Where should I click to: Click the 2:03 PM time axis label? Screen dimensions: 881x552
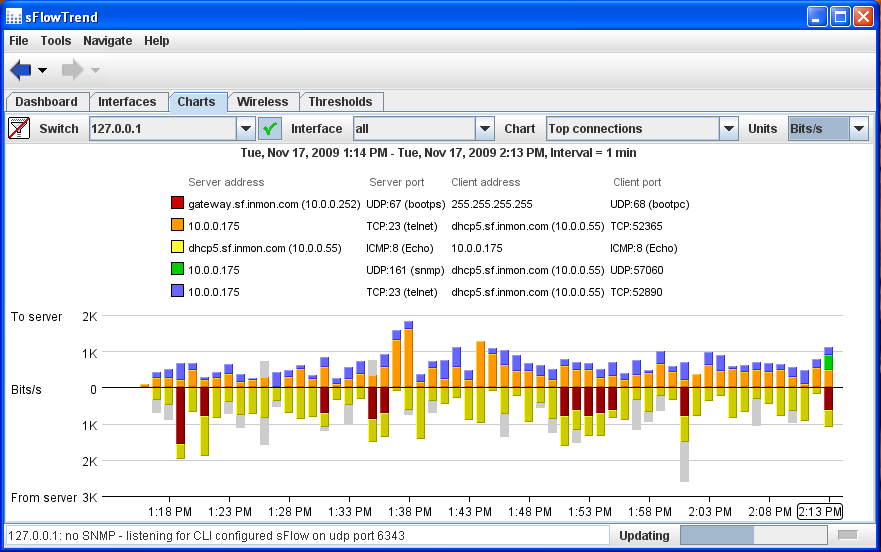(x=710, y=512)
